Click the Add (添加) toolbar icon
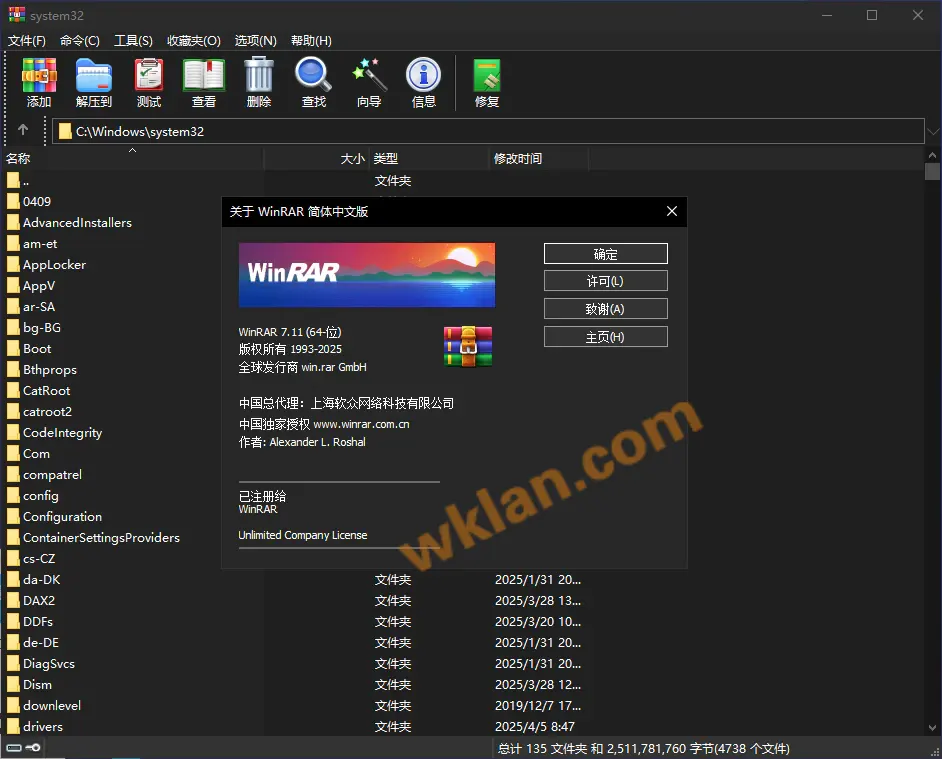Viewport: 942px width, 759px height. (39, 82)
